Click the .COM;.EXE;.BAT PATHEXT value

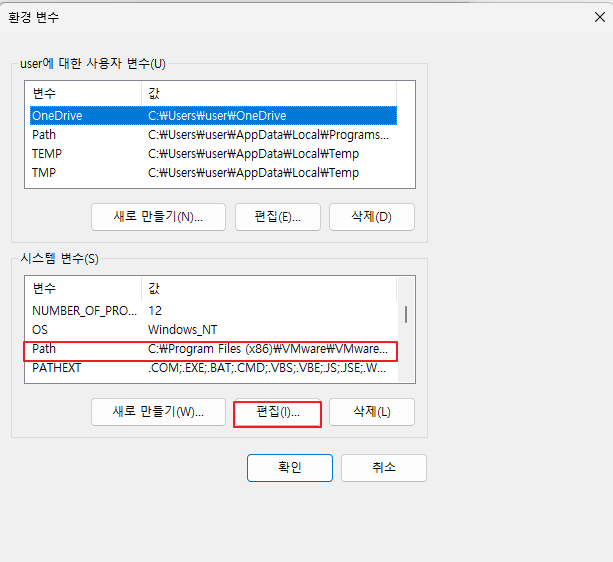pos(267,368)
